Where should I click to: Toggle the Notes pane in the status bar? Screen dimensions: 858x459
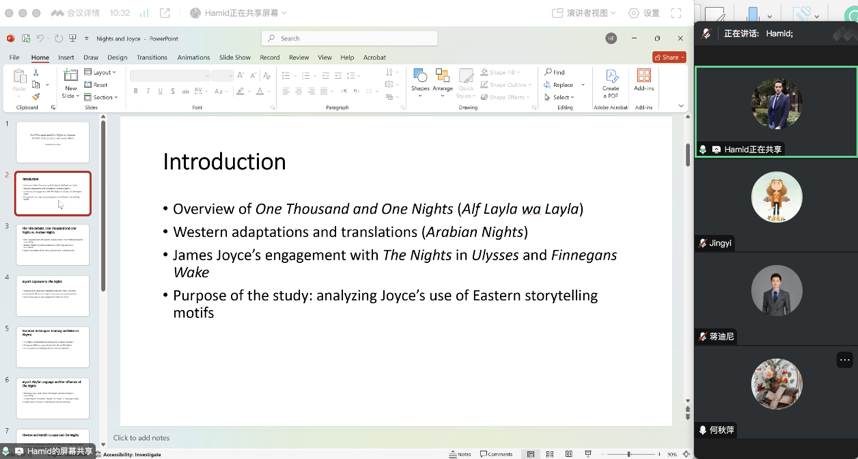click(x=460, y=454)
